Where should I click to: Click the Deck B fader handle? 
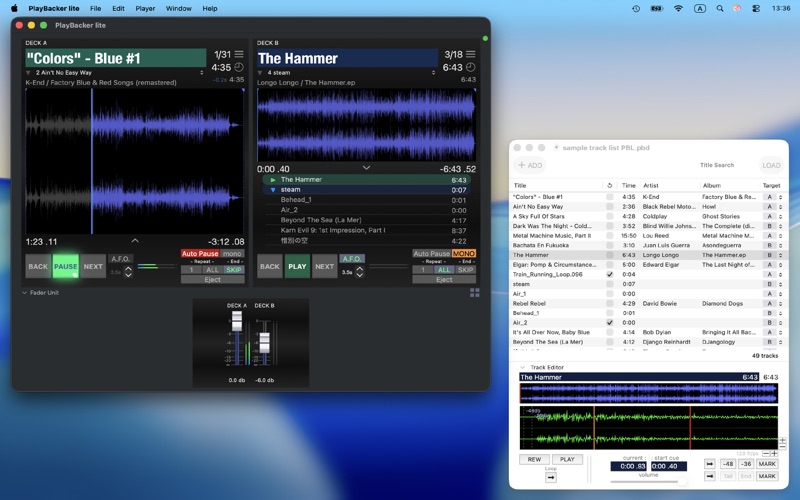click(x=264, y=342)
